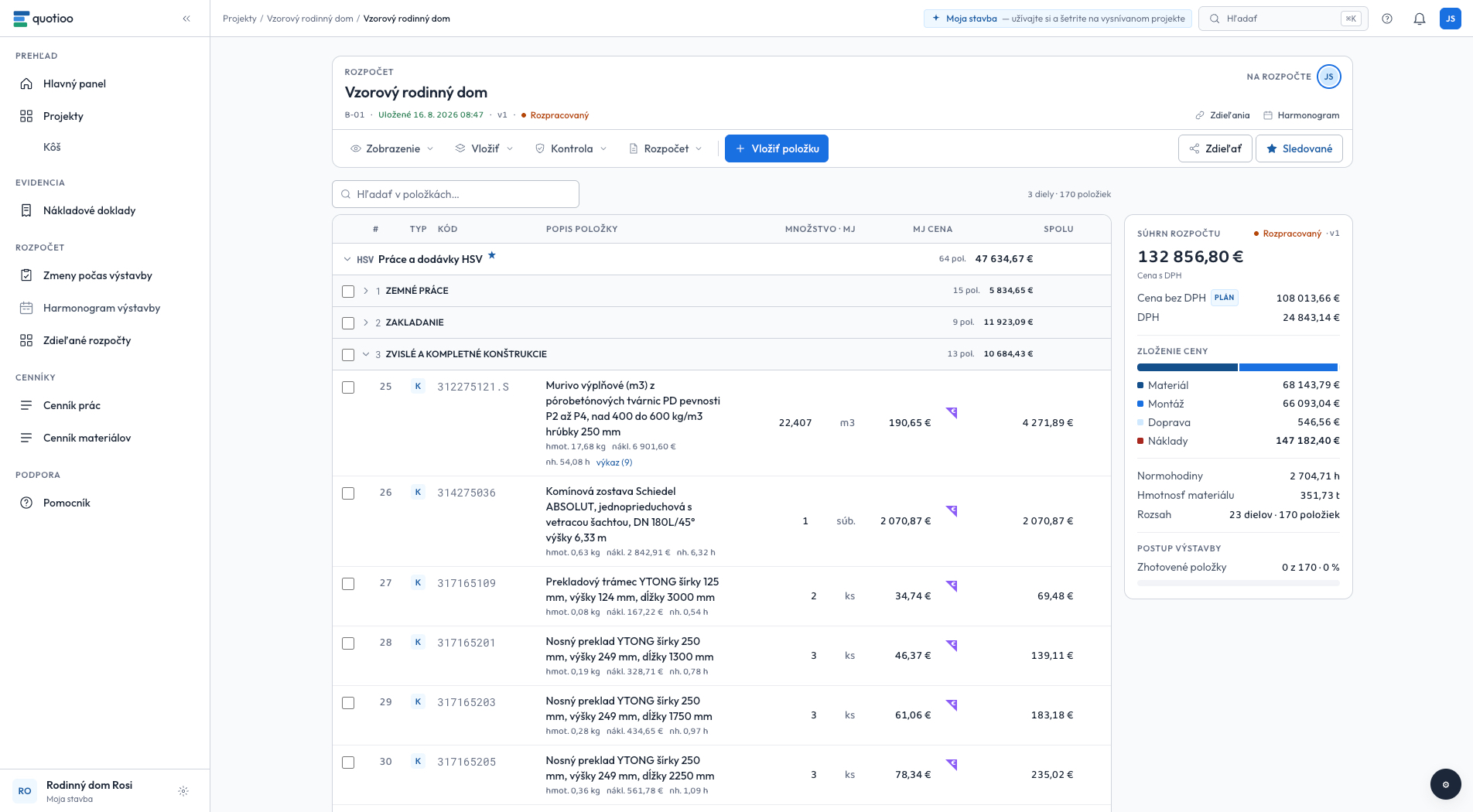Open Rozpočet toolbar dropdown
The image size is (1473, 812).
(x=665, y=148)
